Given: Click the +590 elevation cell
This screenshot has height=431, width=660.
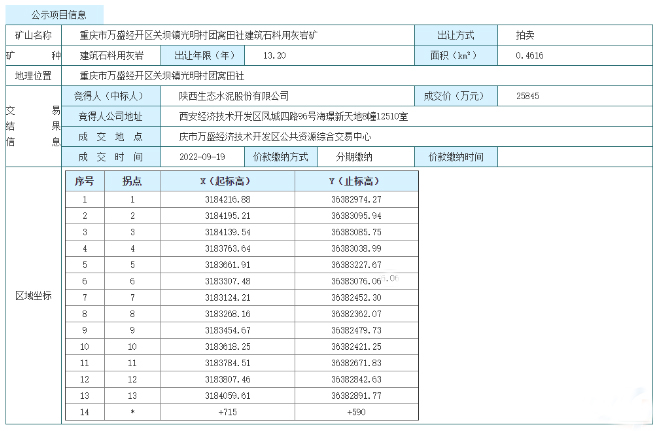Looking at the screenshot, I should pos(357,411).
